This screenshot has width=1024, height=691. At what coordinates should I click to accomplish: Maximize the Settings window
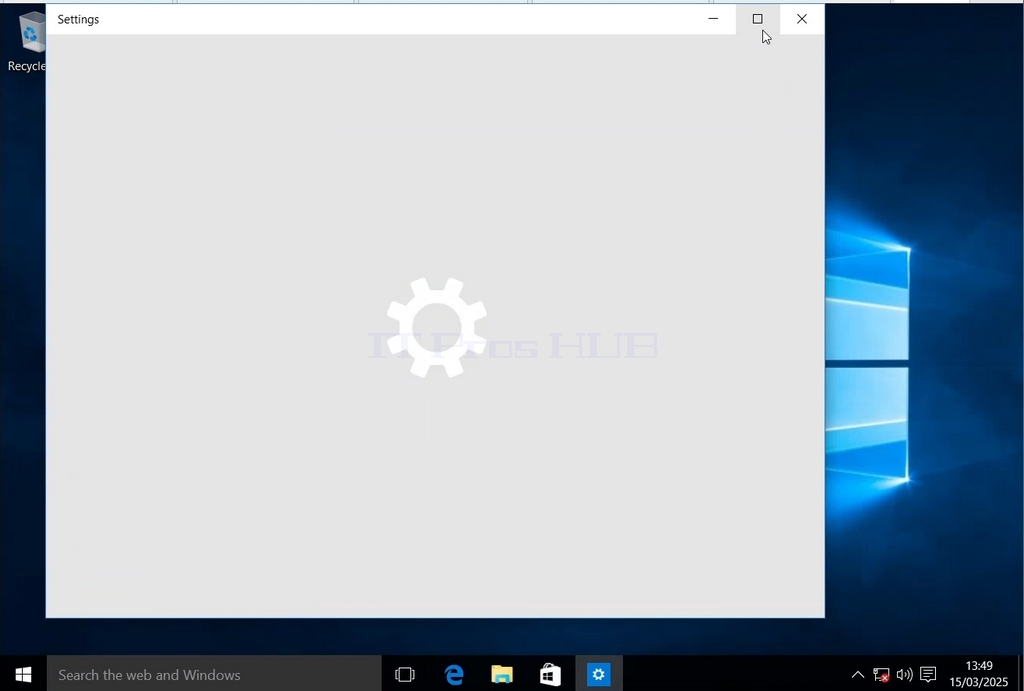click(x=758, y=19)
